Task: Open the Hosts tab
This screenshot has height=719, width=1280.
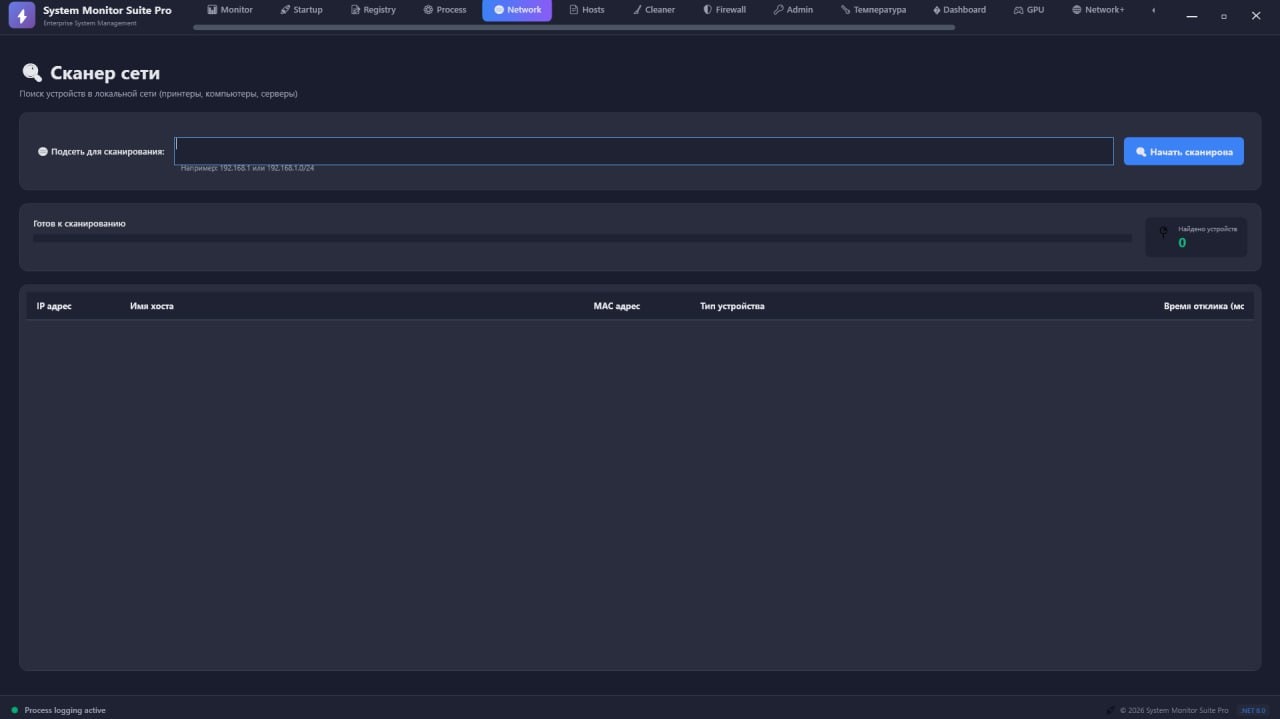Action: pos(587,9)
